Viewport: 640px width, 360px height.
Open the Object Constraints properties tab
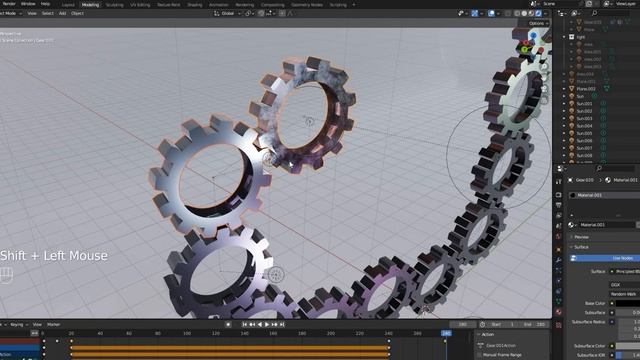click(559, 291)
